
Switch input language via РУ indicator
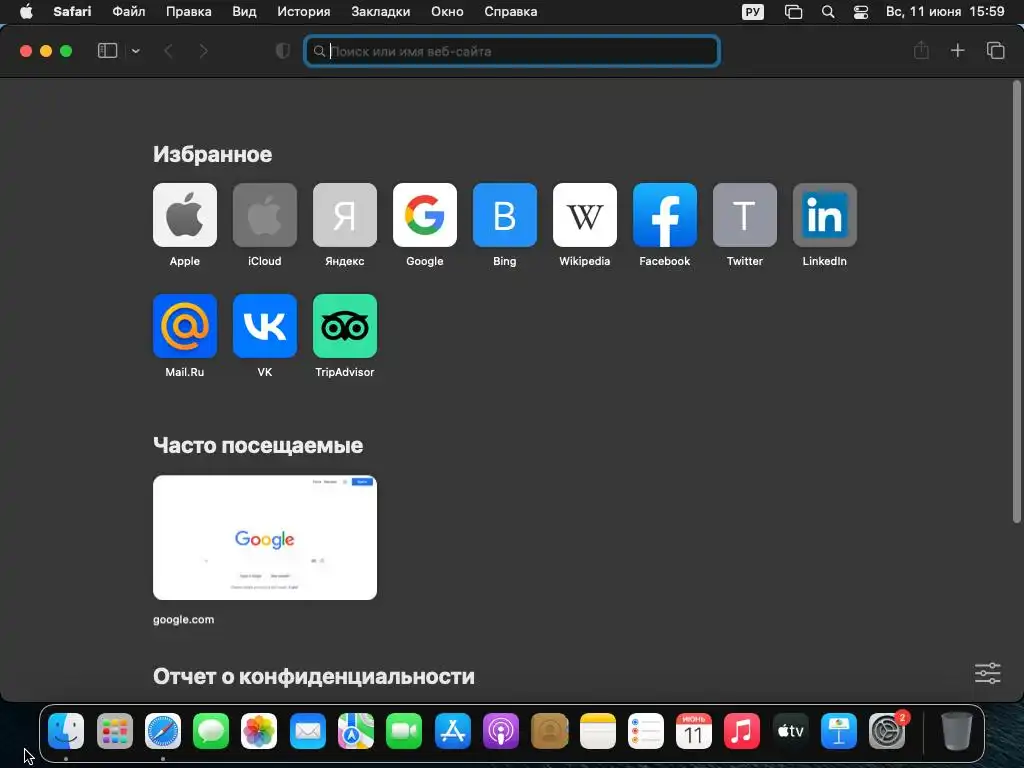[x=753, y=12]
